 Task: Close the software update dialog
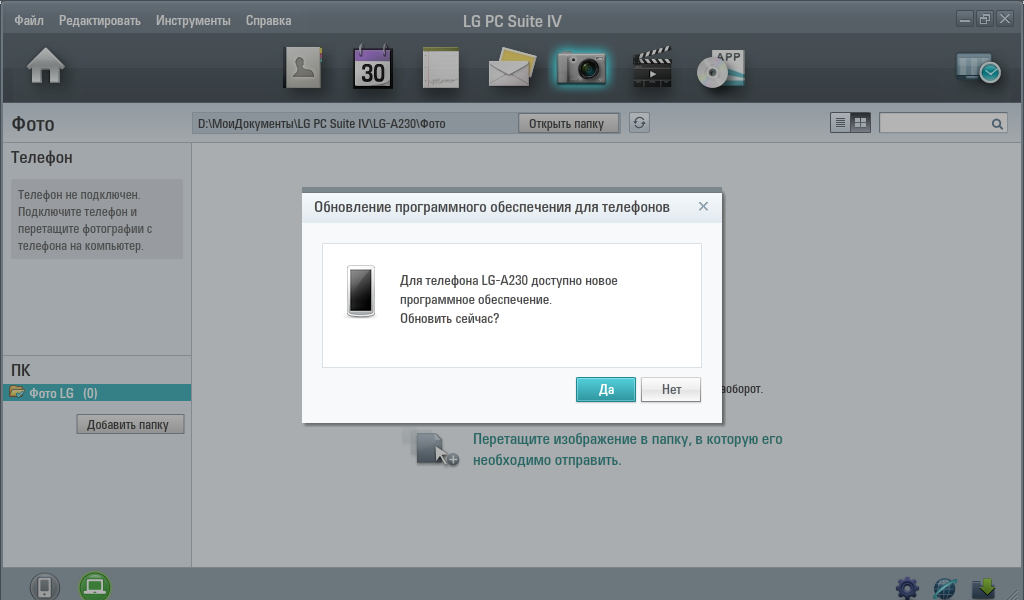pos(703,206)
